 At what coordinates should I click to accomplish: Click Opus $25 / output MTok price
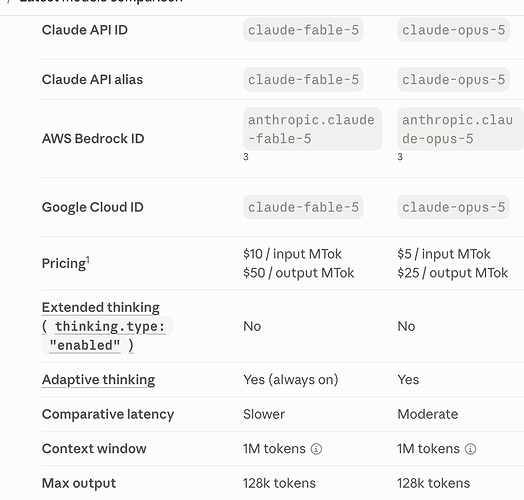coord(452,273)
